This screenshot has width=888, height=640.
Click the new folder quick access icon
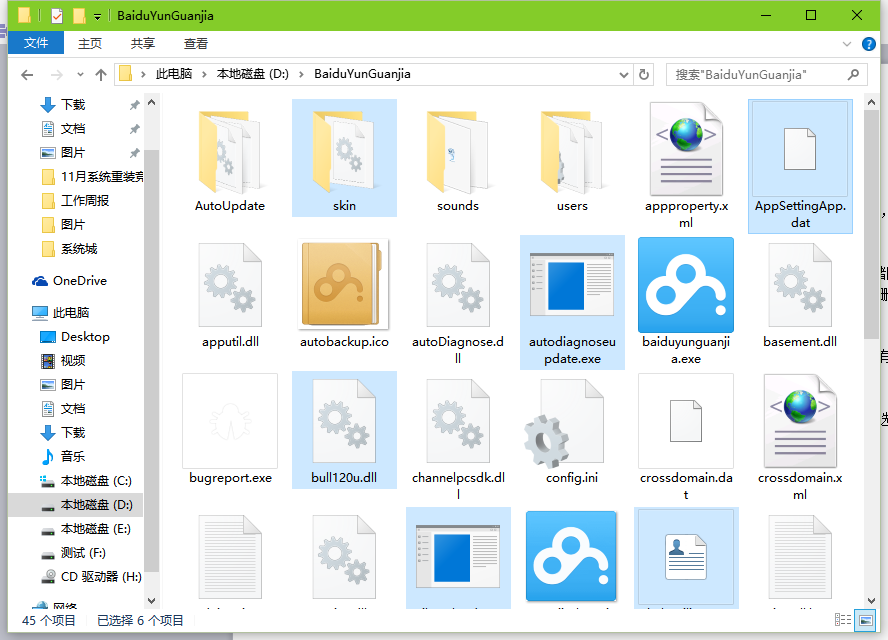79,16
